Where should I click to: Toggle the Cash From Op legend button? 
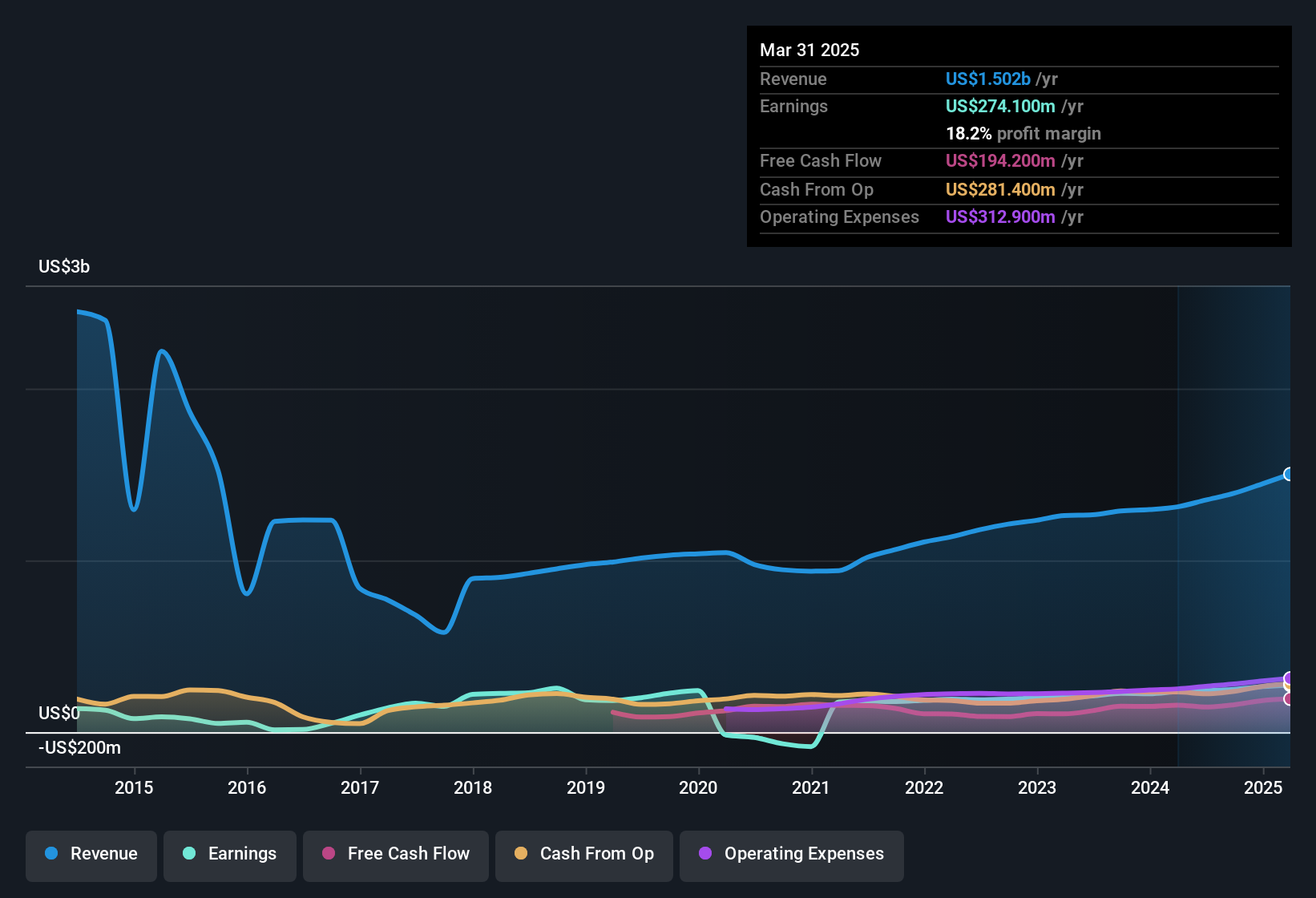[584, 856]
